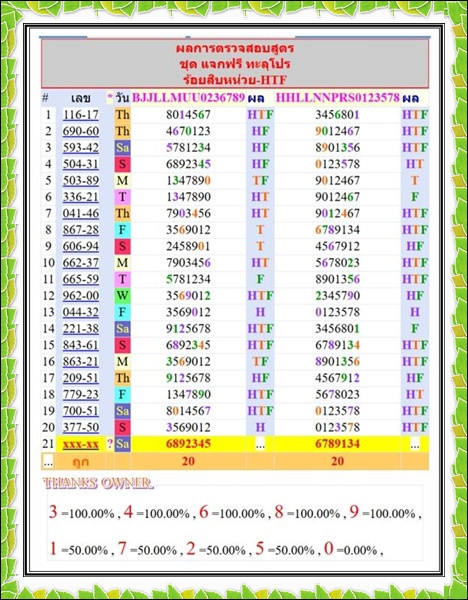This screenshot has width=468, height=600.
Task: Click the question mark in row 21
Action: [x=110, y=444]
